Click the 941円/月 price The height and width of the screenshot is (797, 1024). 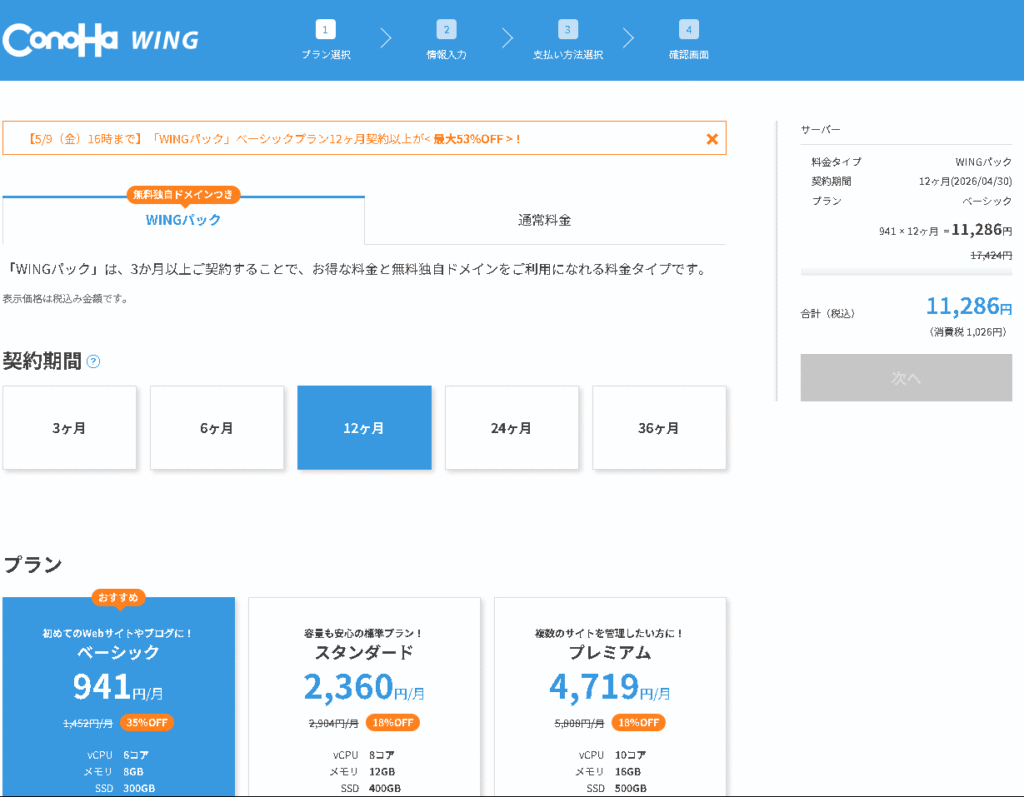pyautogui.click(x=118, y=687)
